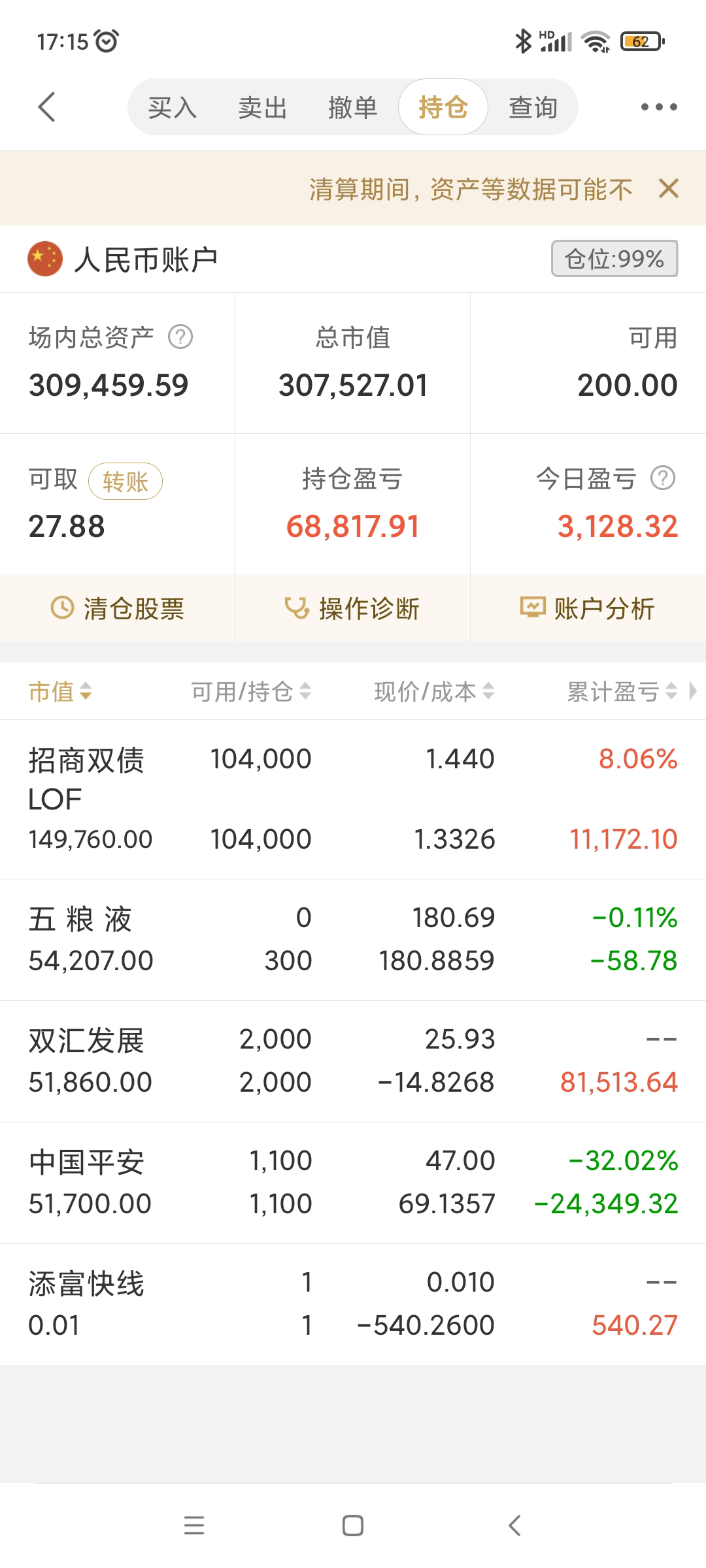Image resolution: width=706 pixels, height=1568 pixels.
Task: Tap the back arrow at top left
Action: click(47, 107)
